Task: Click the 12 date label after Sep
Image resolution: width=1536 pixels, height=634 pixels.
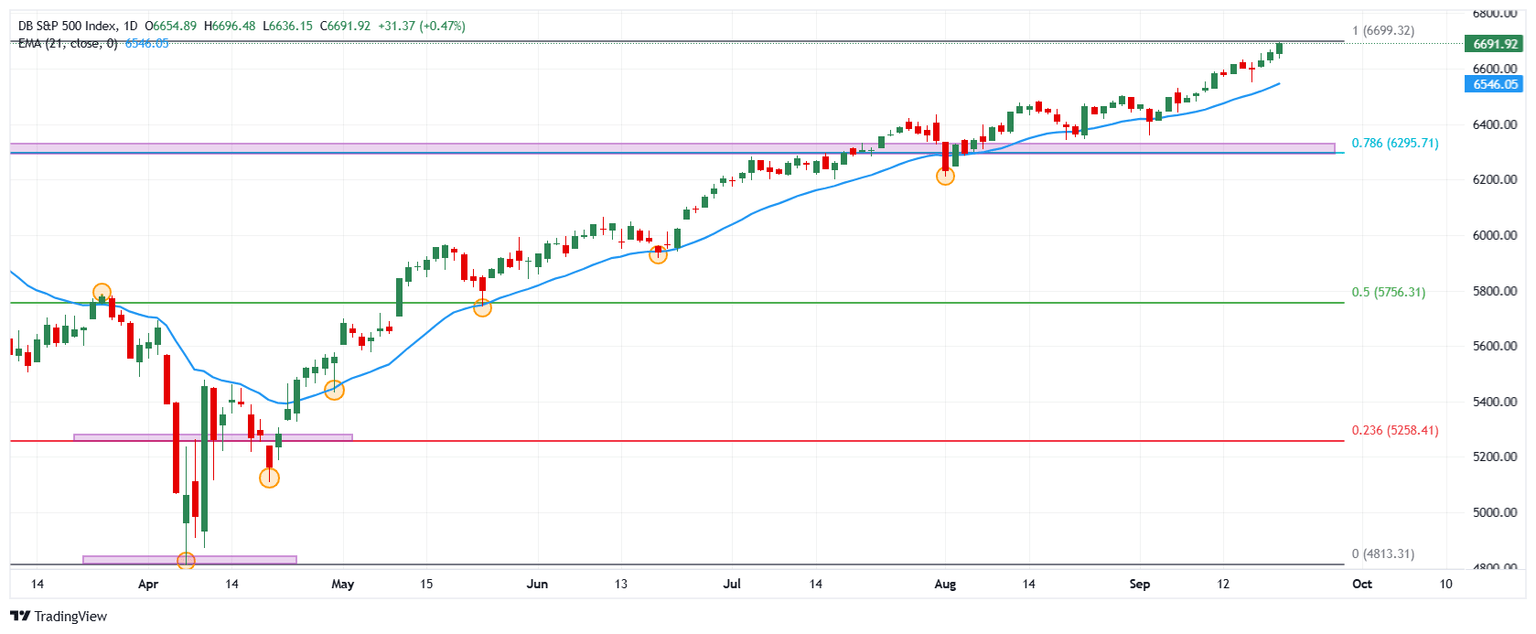Action: (1223, 583)
